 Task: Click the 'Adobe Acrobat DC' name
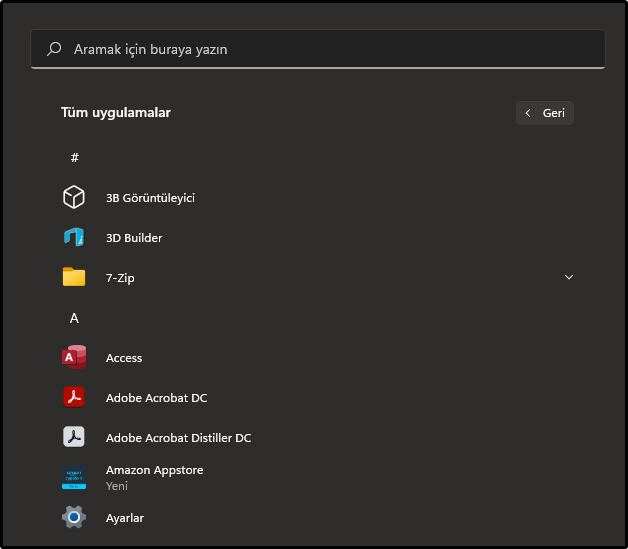[x=157, y=398]
